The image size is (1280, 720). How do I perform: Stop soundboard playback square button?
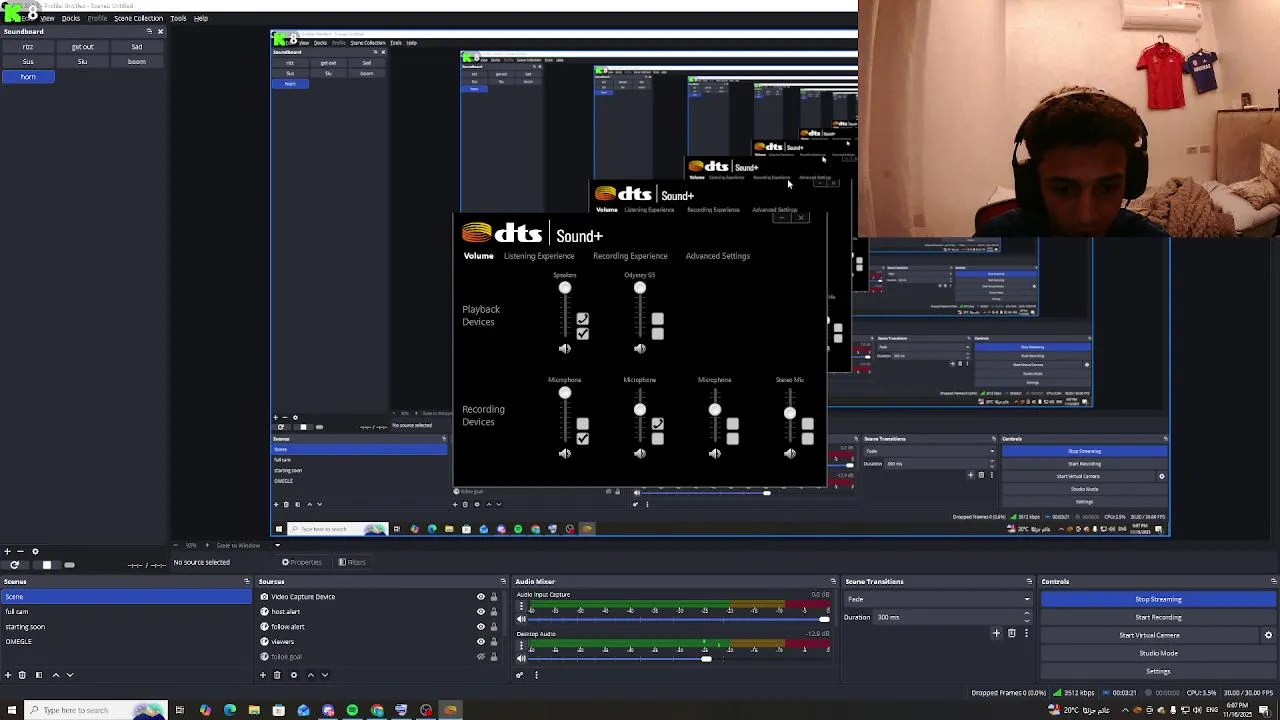click(46, 565)
